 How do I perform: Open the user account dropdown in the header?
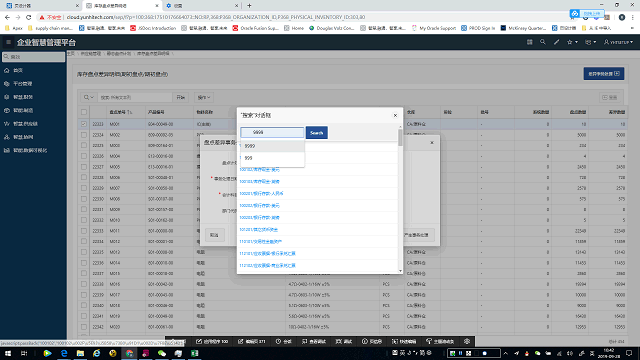click(618, 42)
